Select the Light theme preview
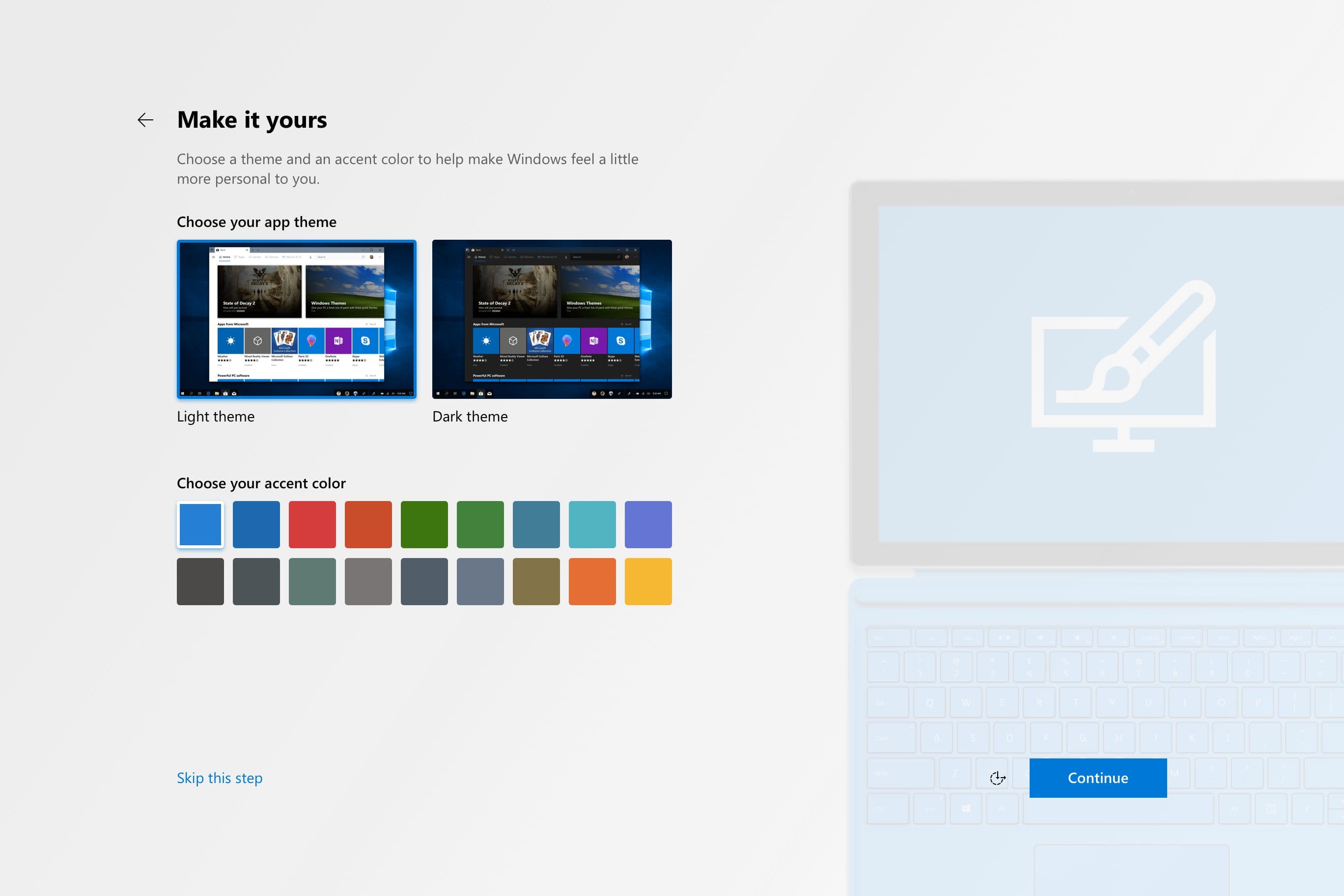The height and width of the screenshot is (896, 1344). 297,319
